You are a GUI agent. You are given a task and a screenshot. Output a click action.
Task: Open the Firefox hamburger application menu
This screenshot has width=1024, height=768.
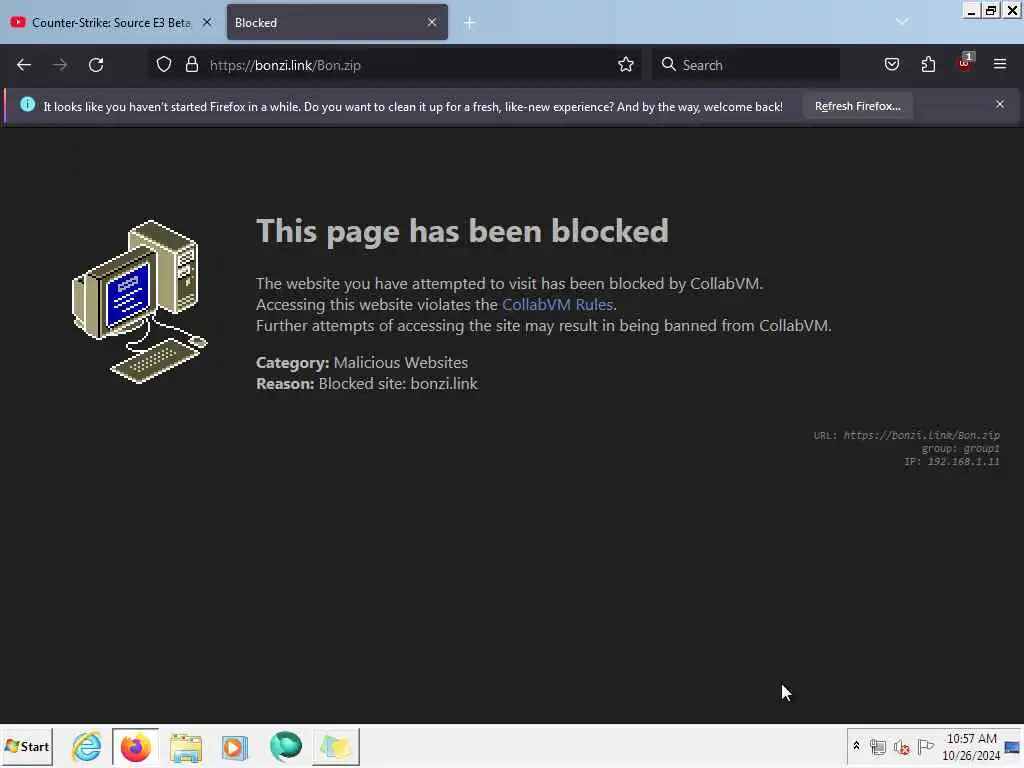[x=1000, y=65]
